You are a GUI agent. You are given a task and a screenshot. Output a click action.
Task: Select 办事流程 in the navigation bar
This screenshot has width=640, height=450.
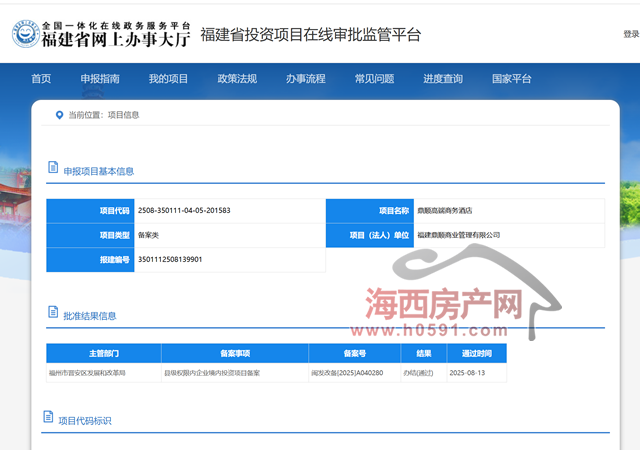[306, 79]
